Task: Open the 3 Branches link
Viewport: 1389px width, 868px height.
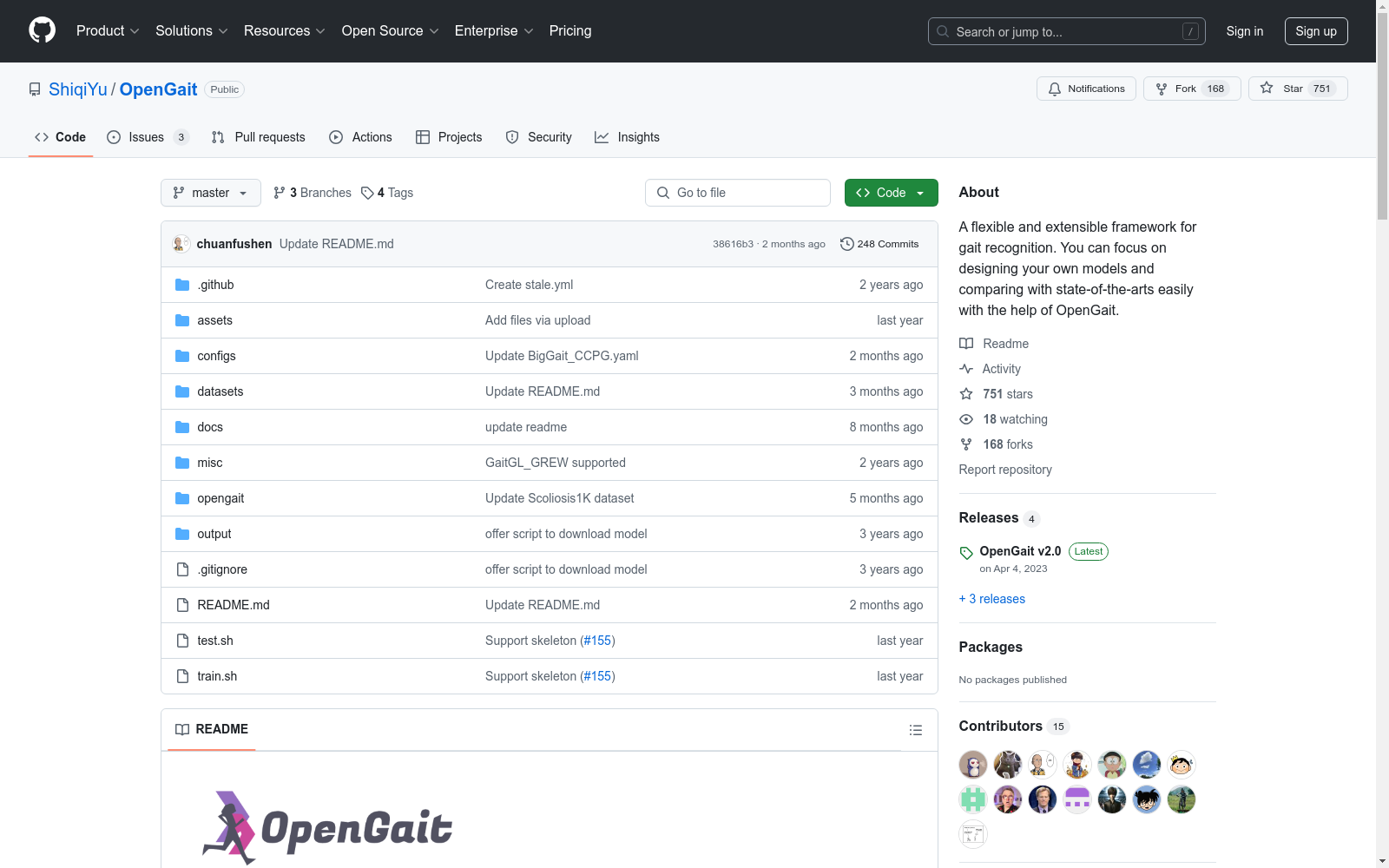Action: click(x=313, y=193)
